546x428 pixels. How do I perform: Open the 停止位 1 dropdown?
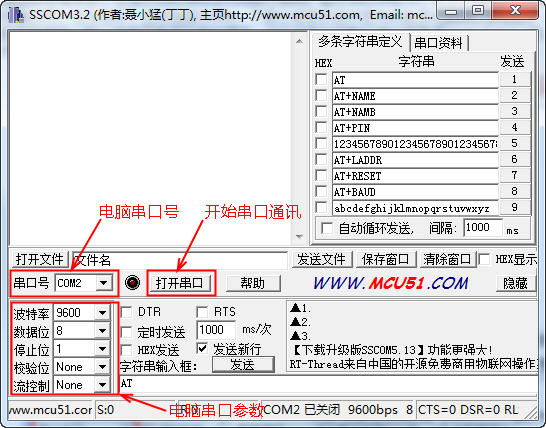(x=102, y=349)
